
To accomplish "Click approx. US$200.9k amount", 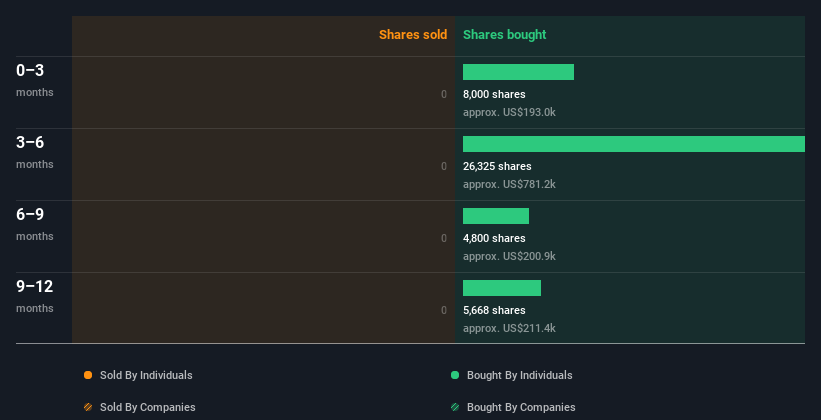I will pyautogui.click(x=509, y=256).
